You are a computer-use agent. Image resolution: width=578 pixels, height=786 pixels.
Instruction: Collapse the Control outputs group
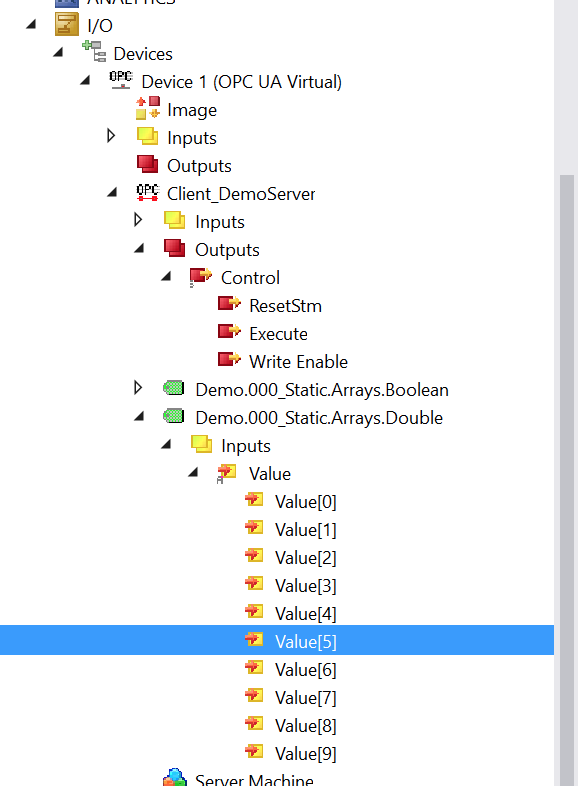coord(166,276)
